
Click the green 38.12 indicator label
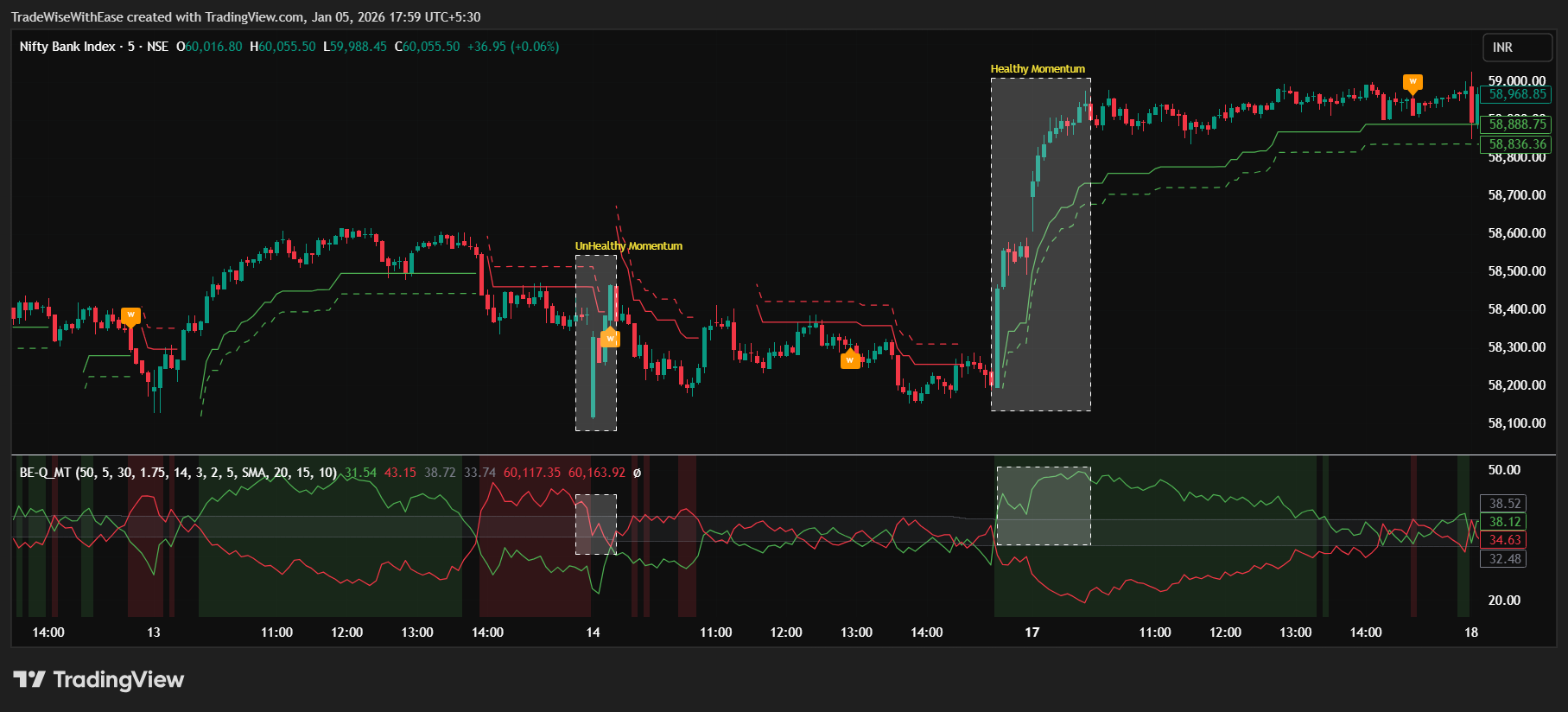pyautogui.click(x=1504, y=522)
